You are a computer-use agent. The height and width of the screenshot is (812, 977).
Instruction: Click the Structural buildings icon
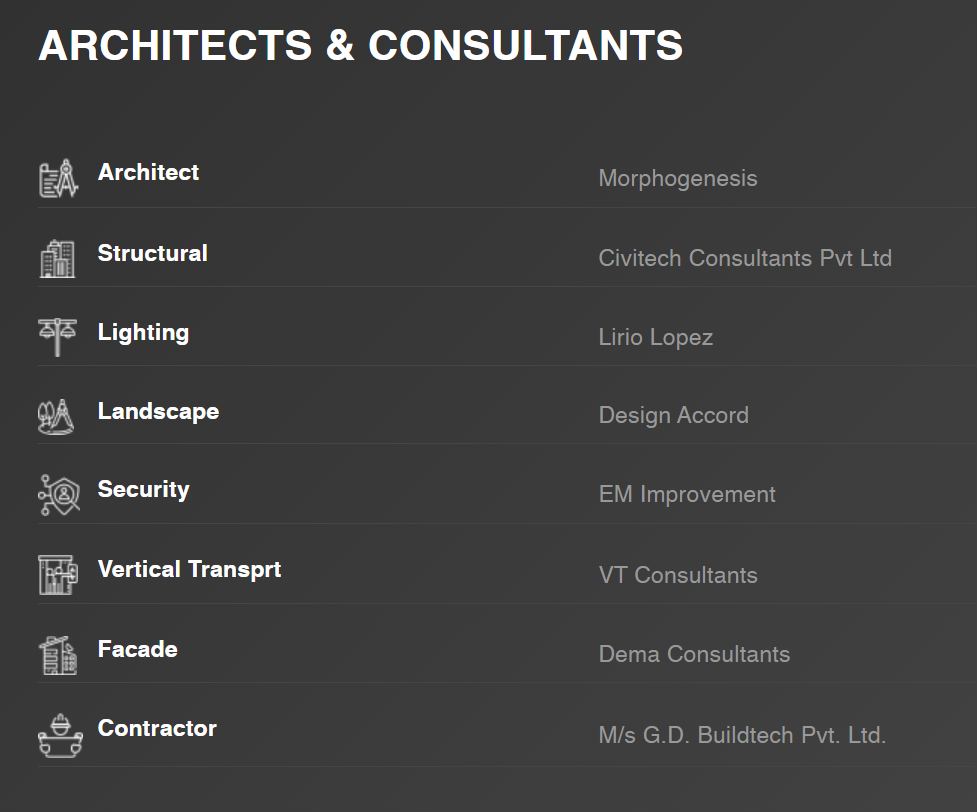coord(57,259)
